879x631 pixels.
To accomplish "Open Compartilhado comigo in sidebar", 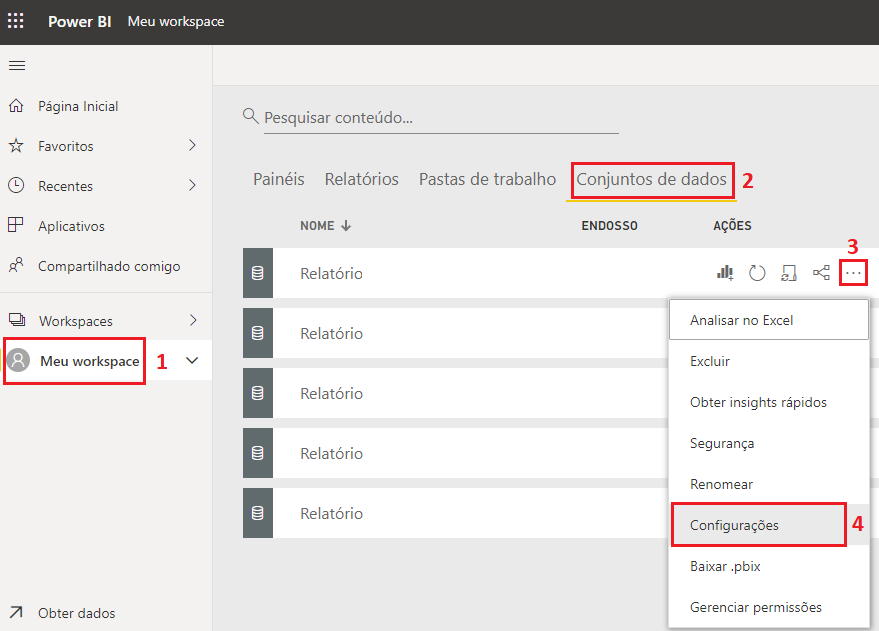I will [x=108, y=266].
